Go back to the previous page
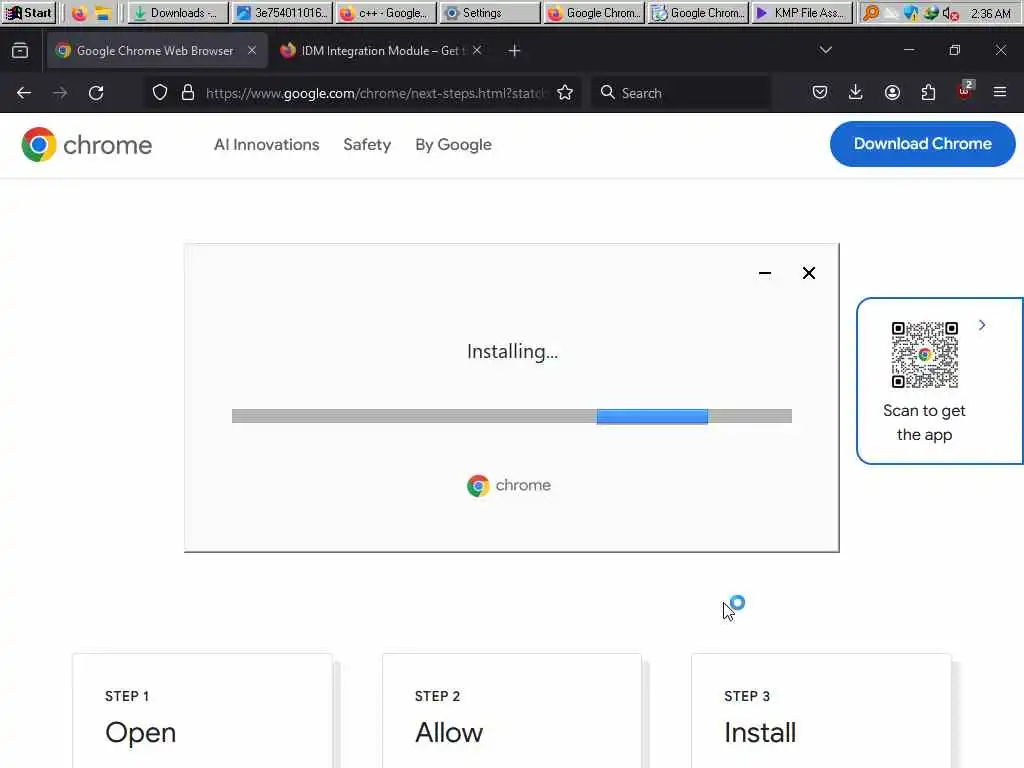This screenshot has width=1024, height=768. (24, 93)
